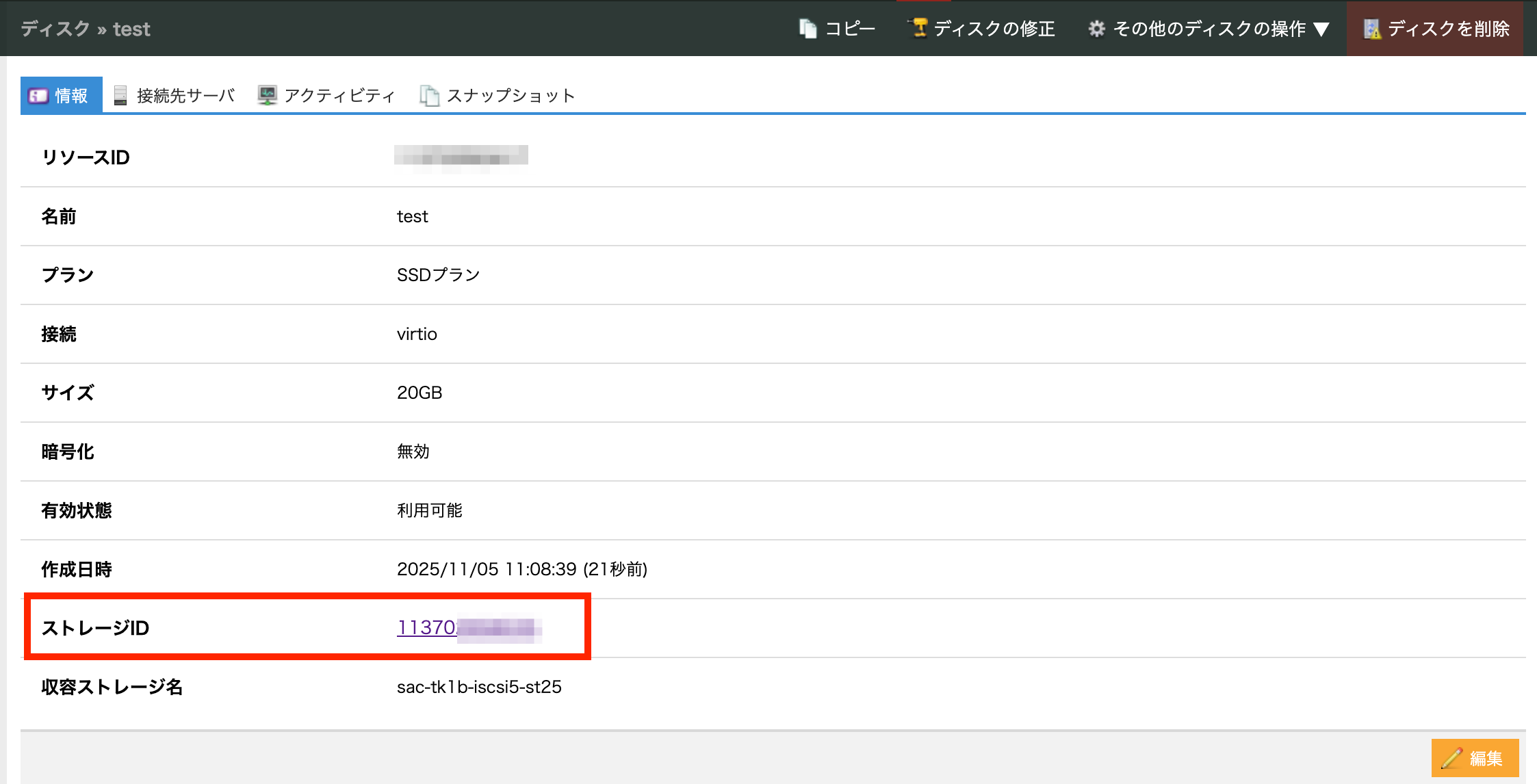This screenshot has height=784, width=1537.
Task: Select the アクティビティ tab label
Action: click(x=339, y=96)
